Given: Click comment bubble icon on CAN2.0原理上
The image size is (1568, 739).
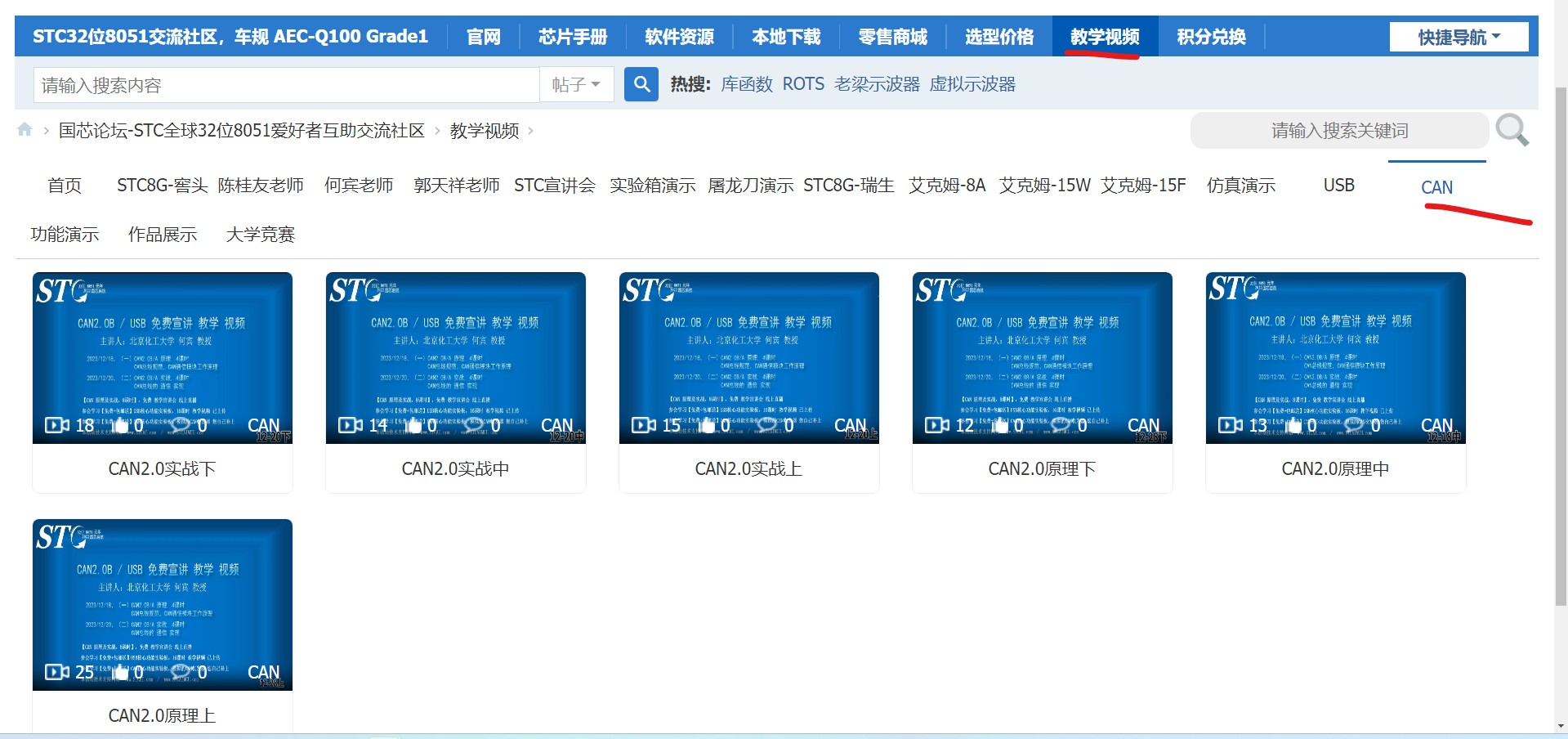Looking at the screenshot, I should [180, 672].
